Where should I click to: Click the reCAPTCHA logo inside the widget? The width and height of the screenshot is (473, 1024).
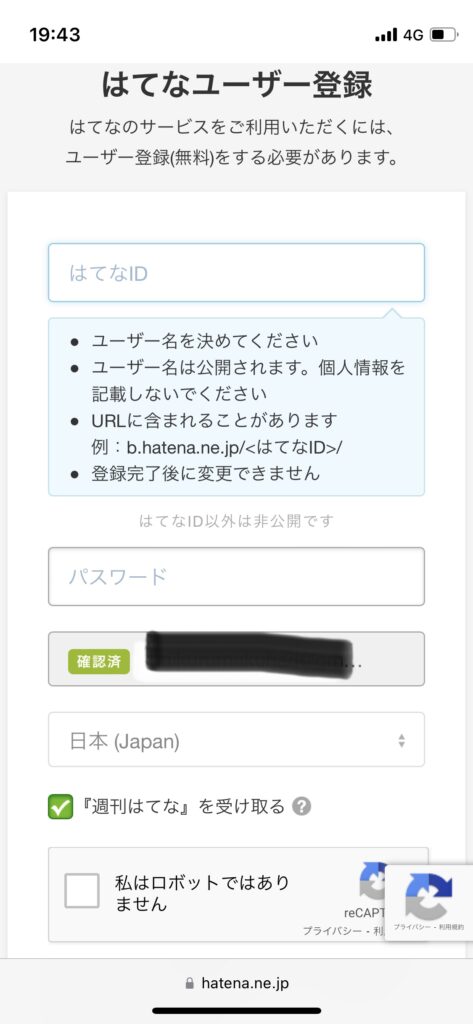tap(373, 882)
